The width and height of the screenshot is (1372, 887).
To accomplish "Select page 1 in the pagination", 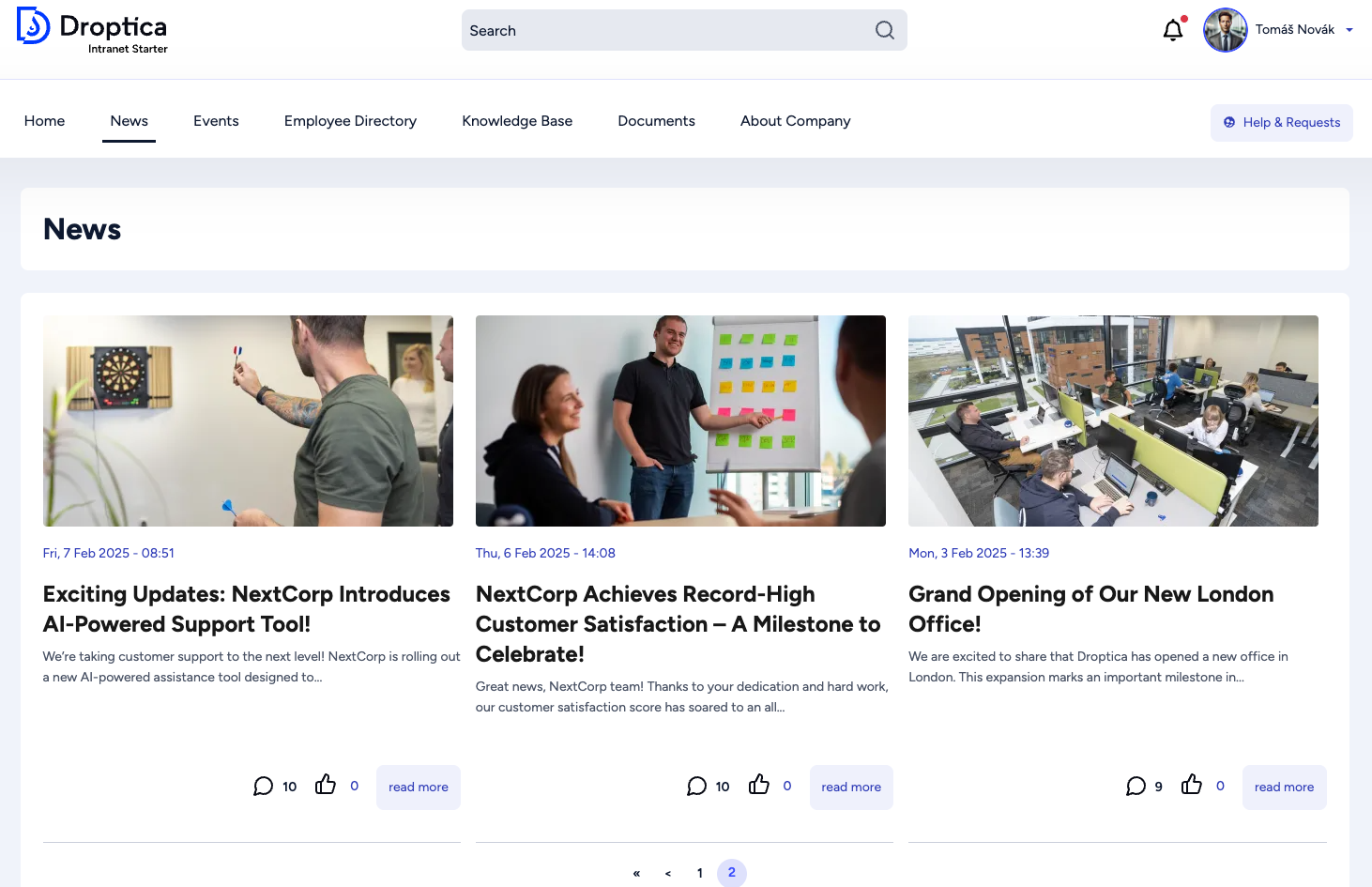I will click(699, 873).
